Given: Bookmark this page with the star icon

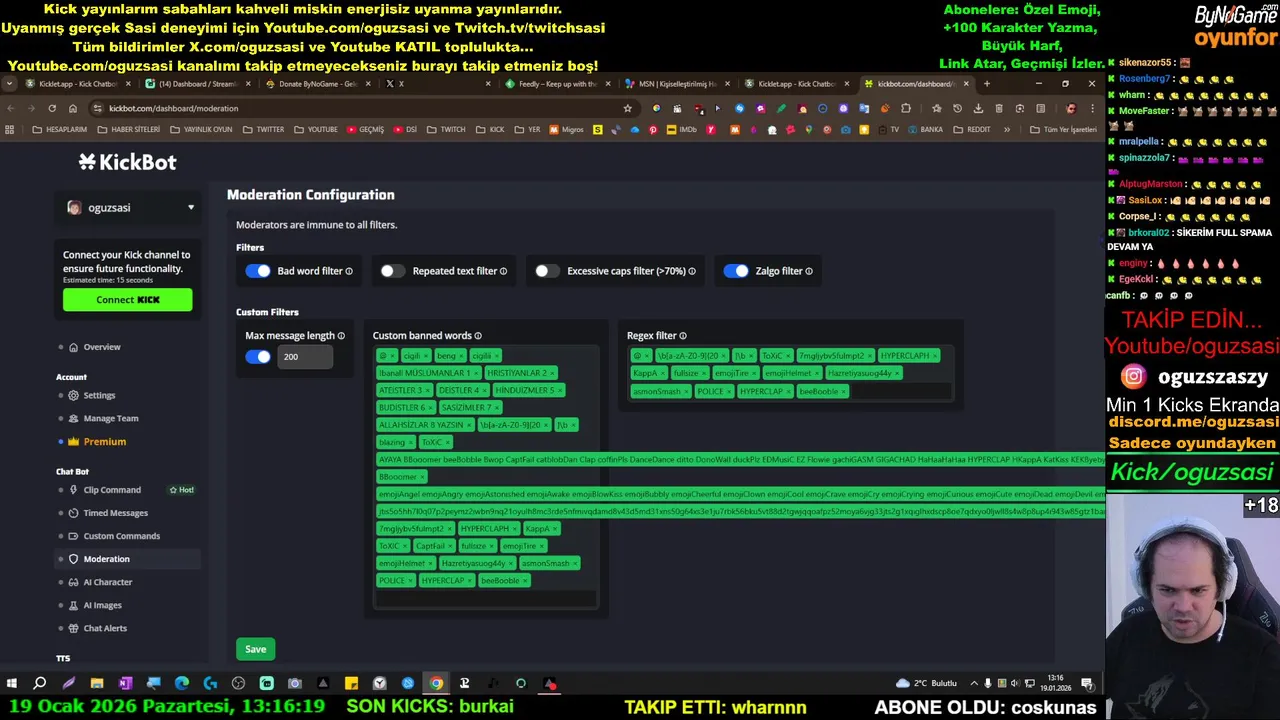Looking at the screenshot, I should (x=628, y=108).
